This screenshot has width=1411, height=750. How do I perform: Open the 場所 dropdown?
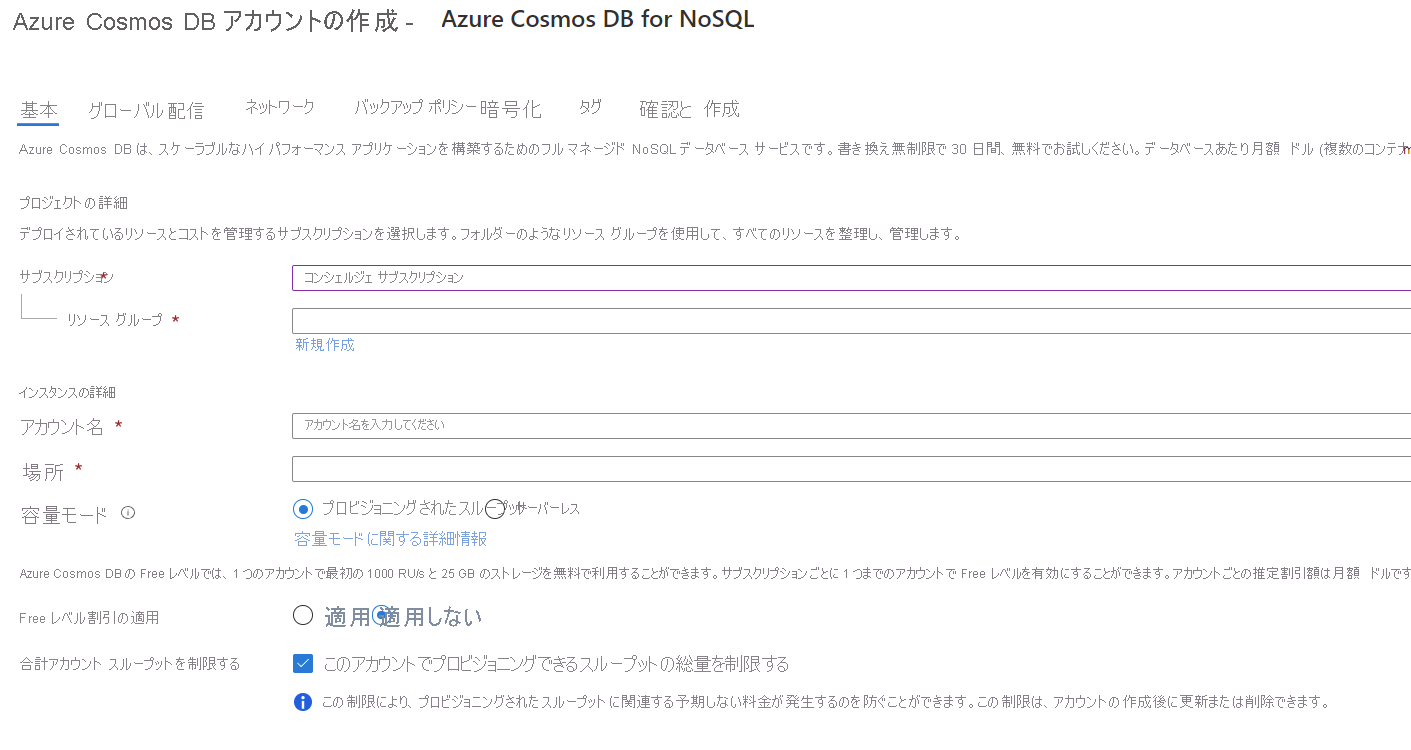(851, 469)
